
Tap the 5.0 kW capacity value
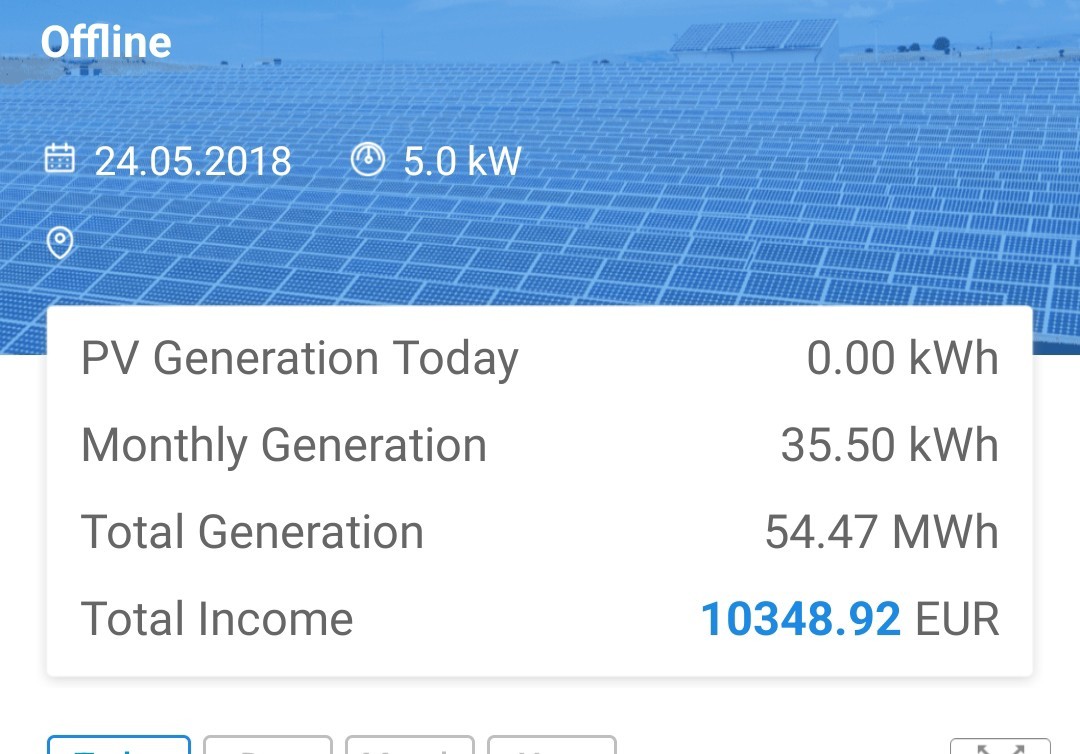click(x=462, y=161)
